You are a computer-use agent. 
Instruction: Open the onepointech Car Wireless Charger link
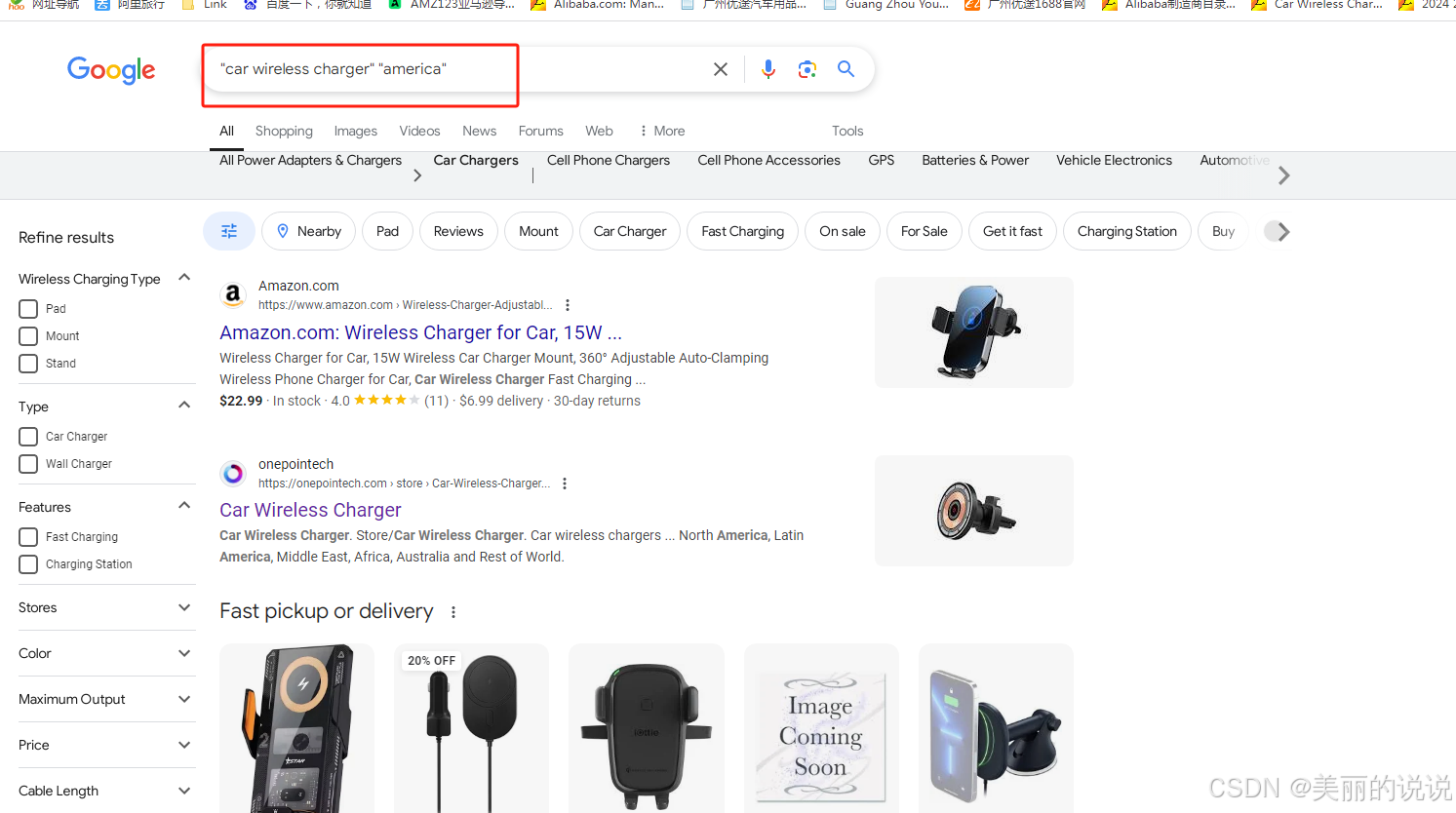(310, 510)
